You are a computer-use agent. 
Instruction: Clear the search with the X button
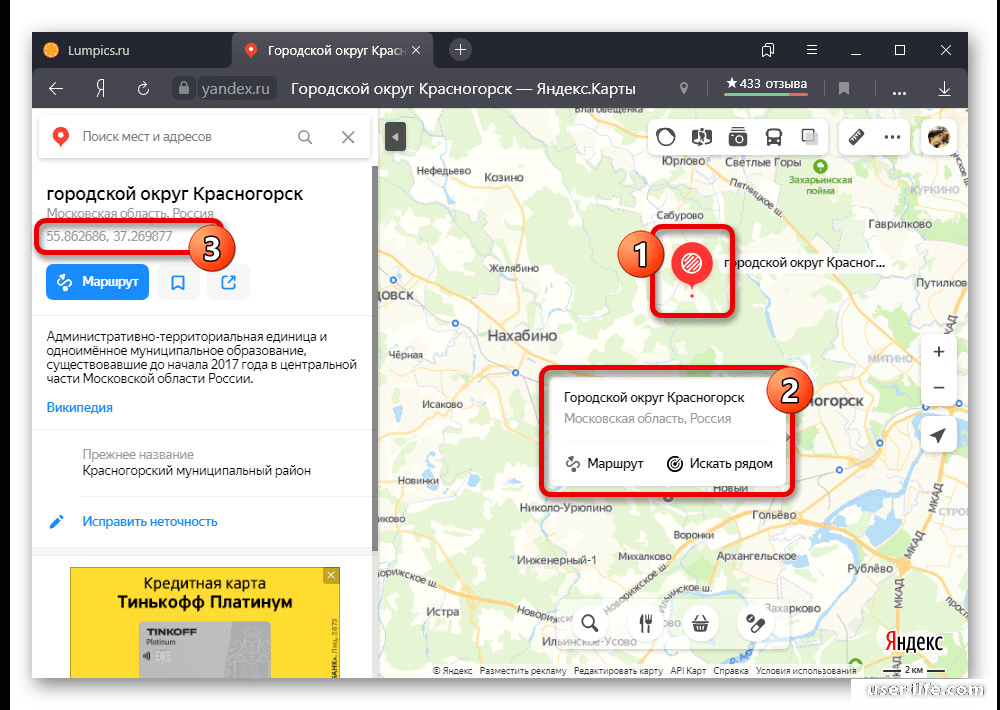(x=348, y=137)
